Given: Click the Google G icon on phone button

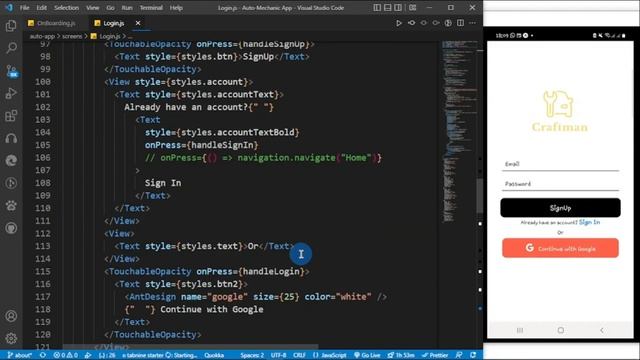Looking at the screenshot, I should (529, 248).
